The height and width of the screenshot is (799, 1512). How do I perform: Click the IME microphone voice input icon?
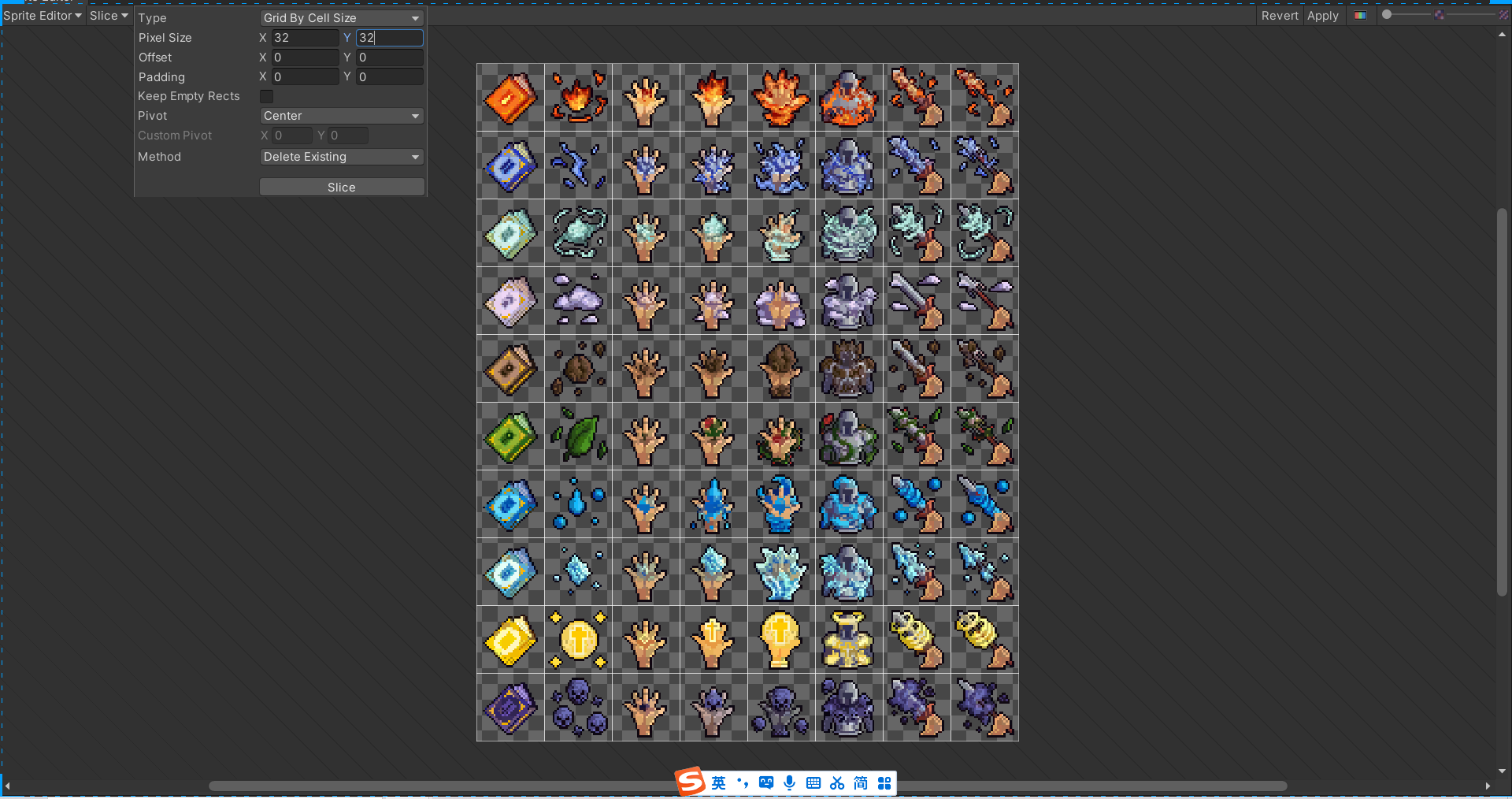789,782
